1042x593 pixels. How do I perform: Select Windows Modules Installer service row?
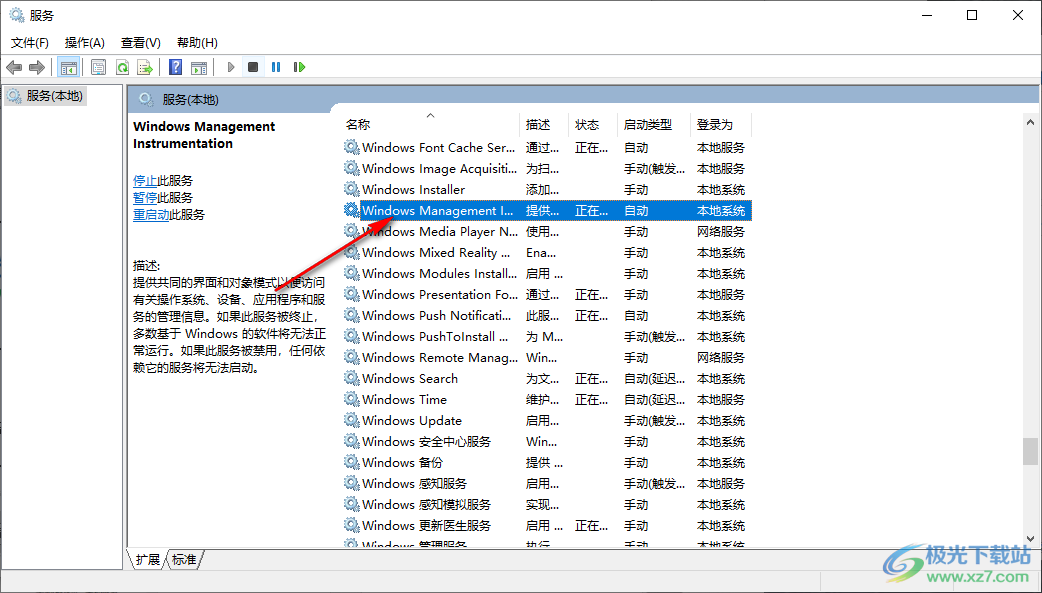548,273
